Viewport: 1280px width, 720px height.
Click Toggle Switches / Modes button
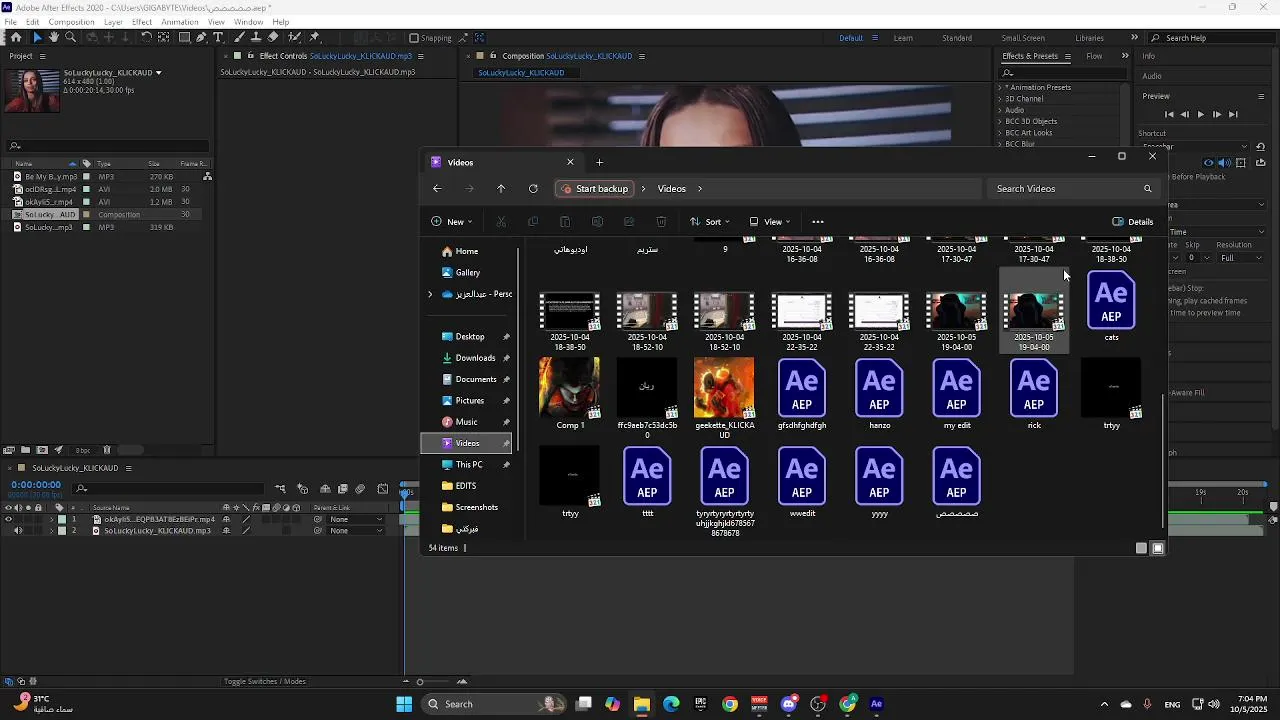coord(265,682)
